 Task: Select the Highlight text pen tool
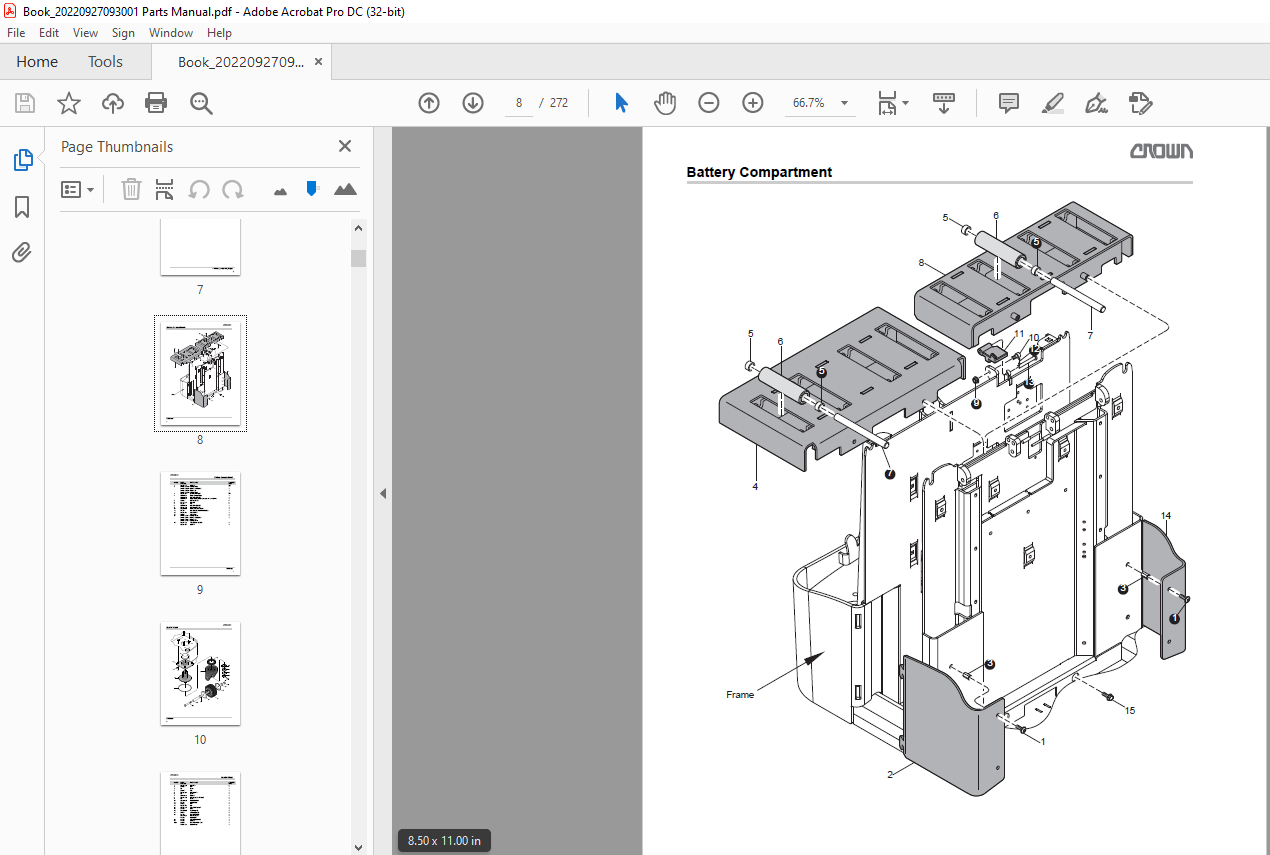(x=1052, y=103)
